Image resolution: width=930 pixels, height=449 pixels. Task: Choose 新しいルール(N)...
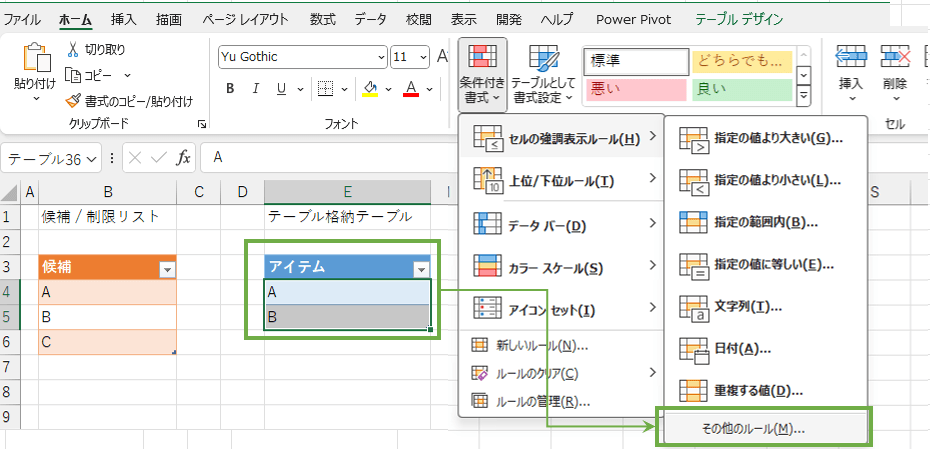click(561, 345)
